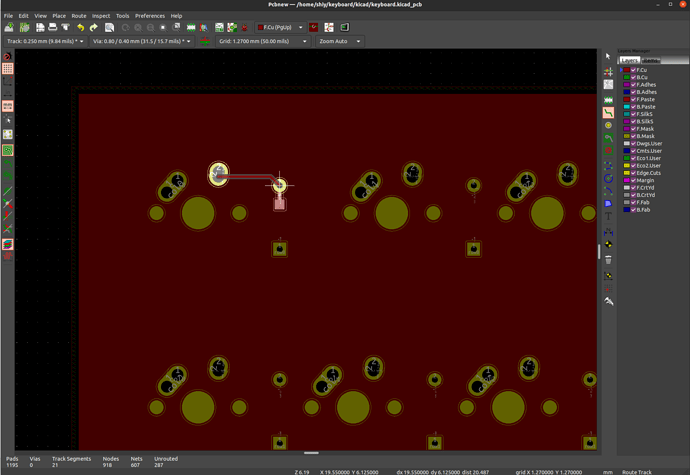Image resolution: width=690 pixels, height=475 pixels.
Task: Uncheck the B.Cu layer checkbox
Action: (633, 77)
